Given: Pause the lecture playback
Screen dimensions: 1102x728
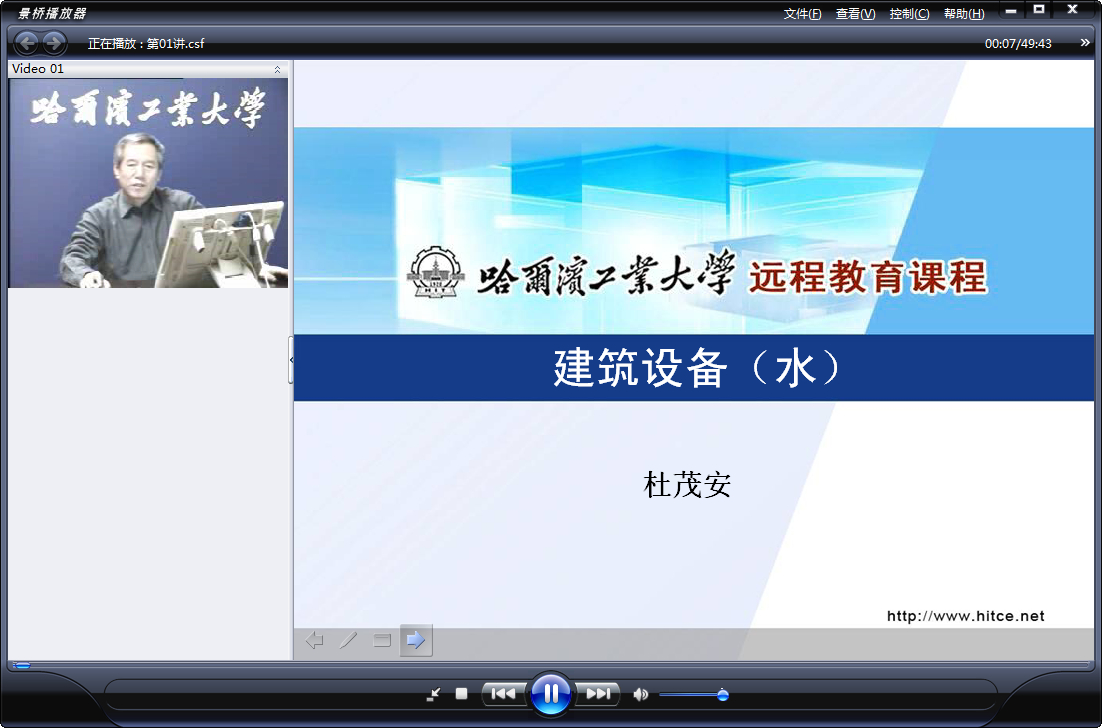Looking at the screenshot, I should 550,694.
